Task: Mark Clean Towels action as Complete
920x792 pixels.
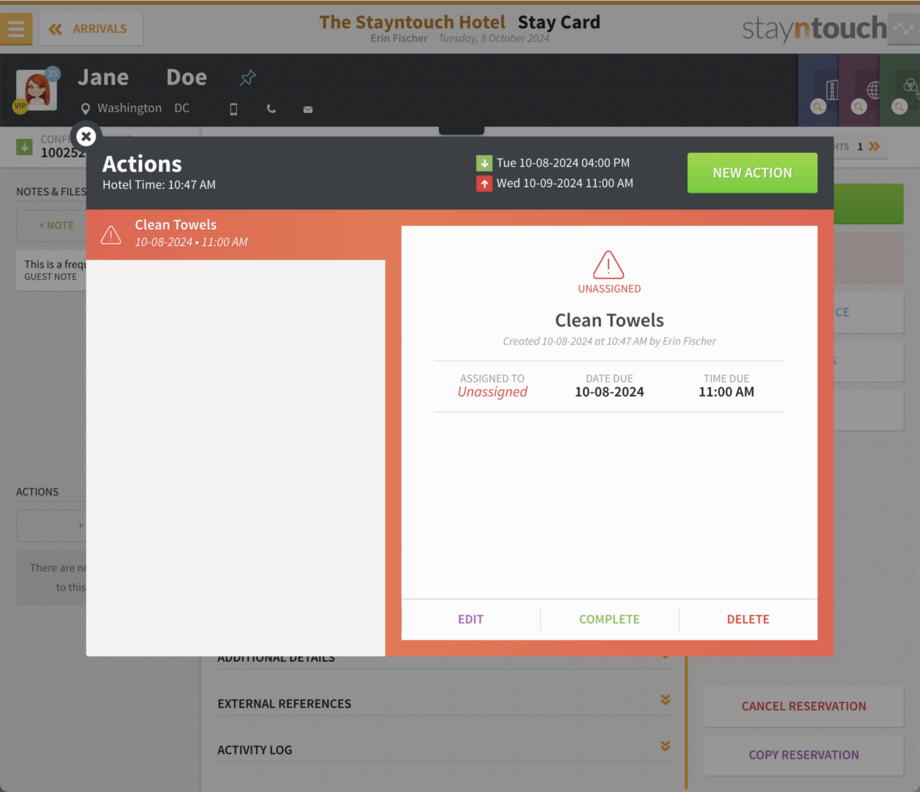Action: tap(609, 620)
